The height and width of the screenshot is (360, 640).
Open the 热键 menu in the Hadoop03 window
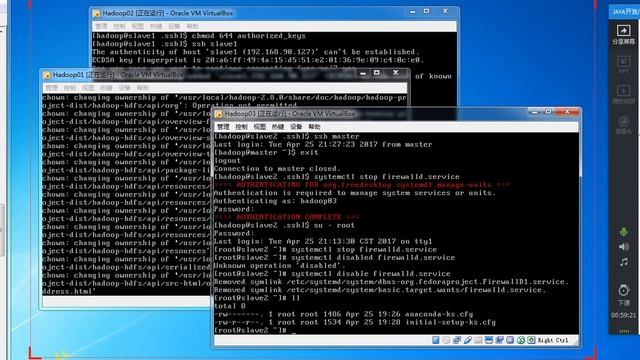(278, 127)
